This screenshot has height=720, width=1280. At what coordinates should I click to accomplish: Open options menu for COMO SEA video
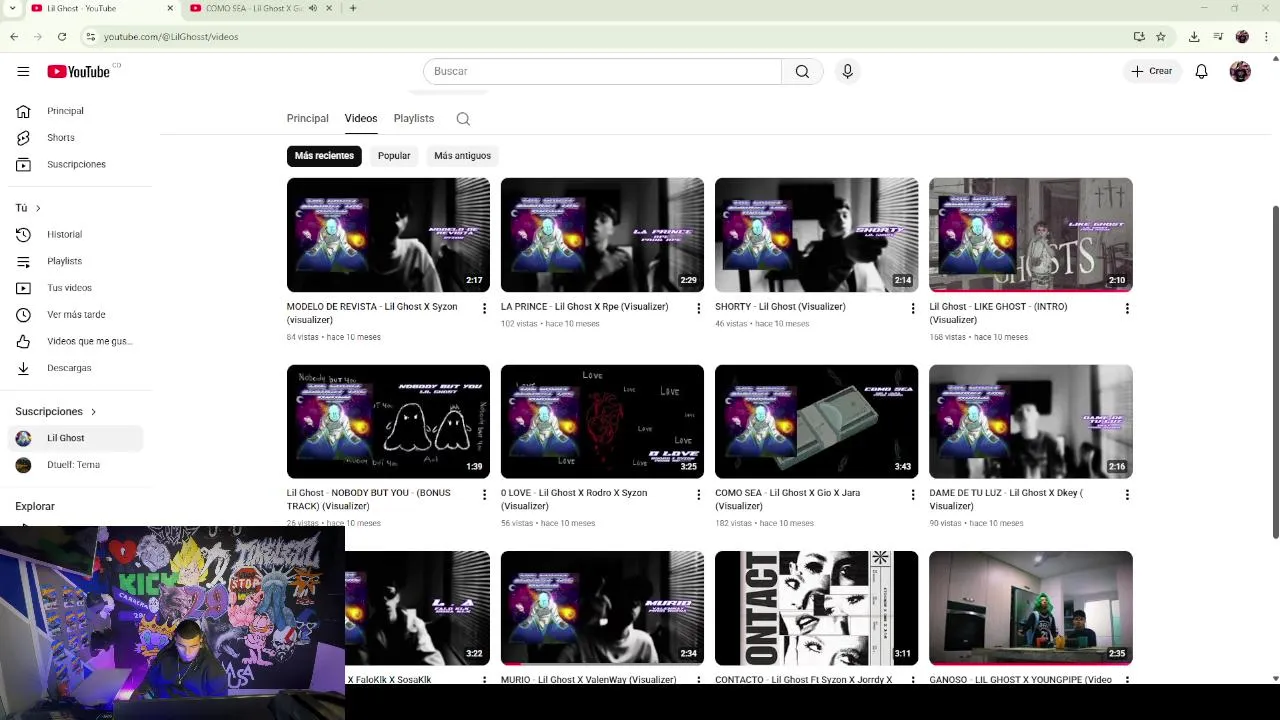coord(912,494)
